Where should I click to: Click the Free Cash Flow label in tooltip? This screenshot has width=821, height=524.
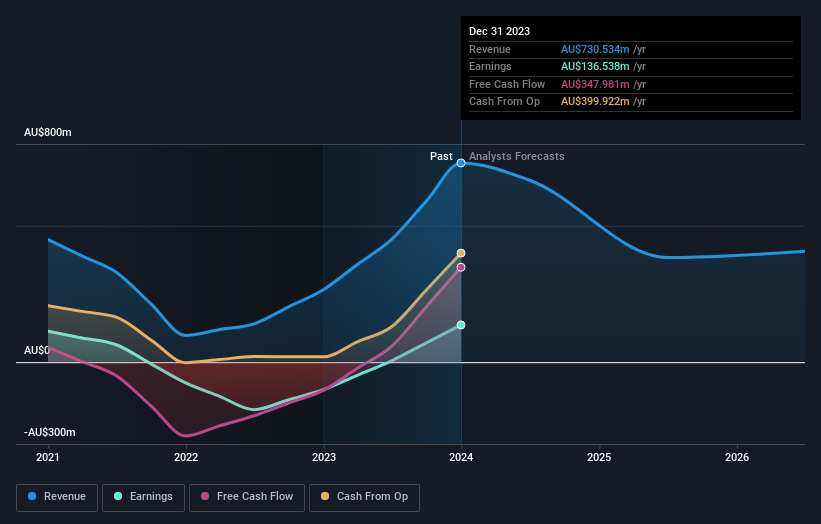(507, 84)
